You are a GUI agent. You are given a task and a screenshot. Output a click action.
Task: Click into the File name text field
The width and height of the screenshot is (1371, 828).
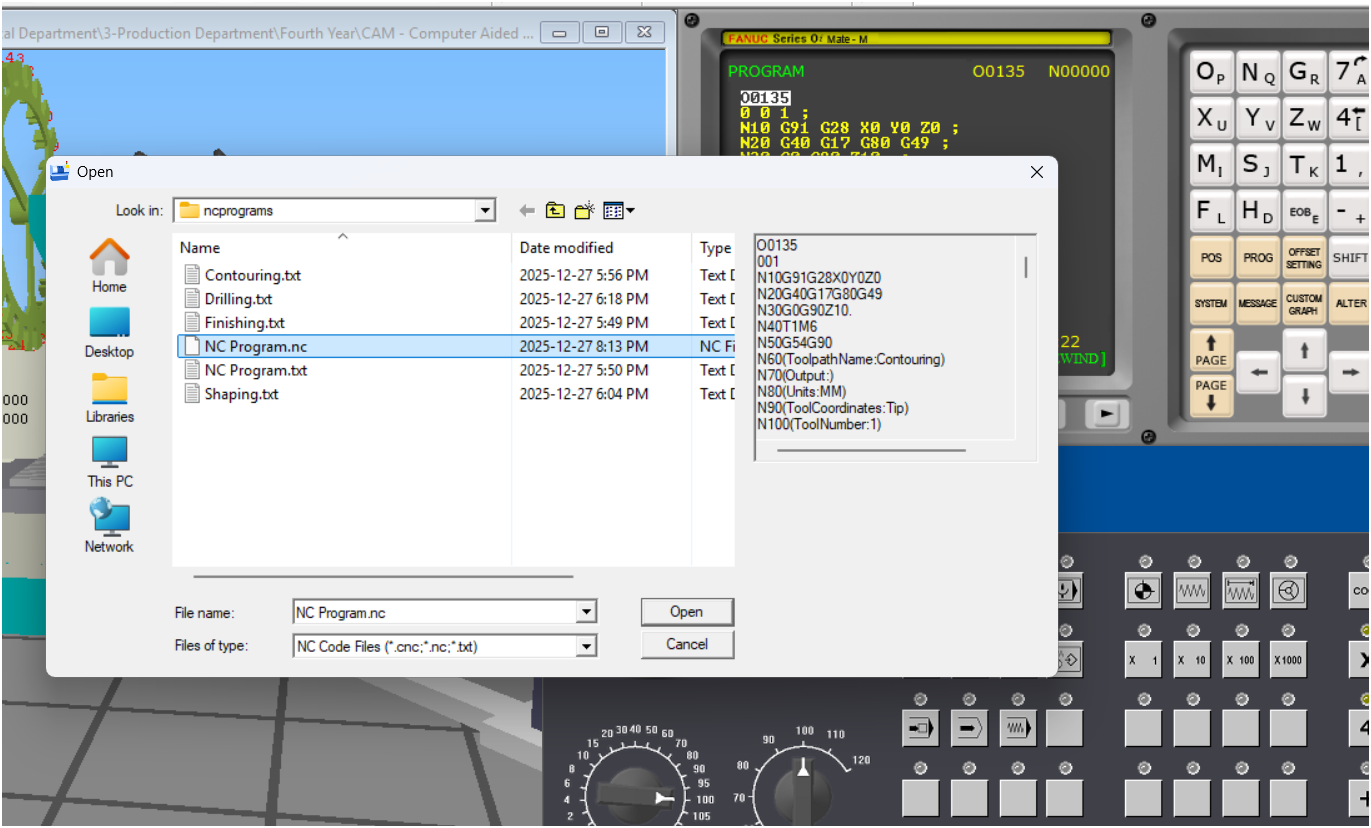point(435,612)
